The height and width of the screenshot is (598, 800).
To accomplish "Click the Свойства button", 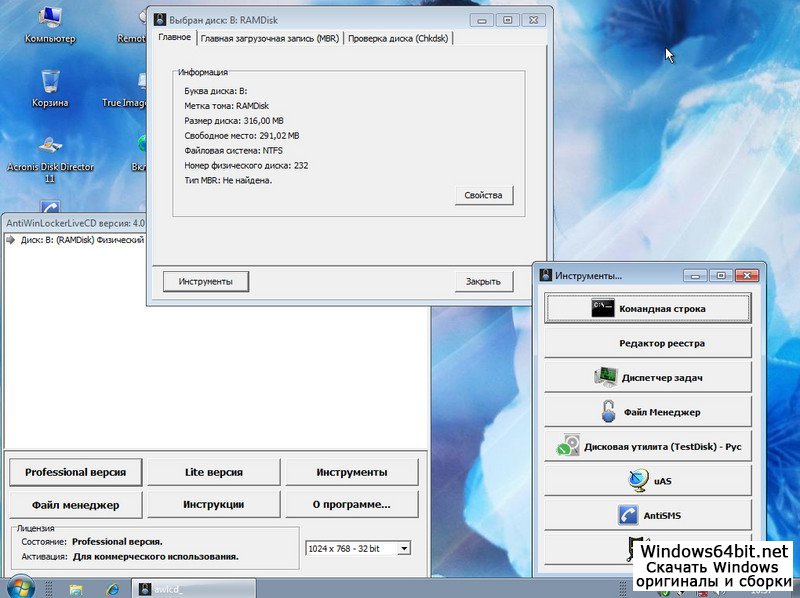I will coord(483,195).
